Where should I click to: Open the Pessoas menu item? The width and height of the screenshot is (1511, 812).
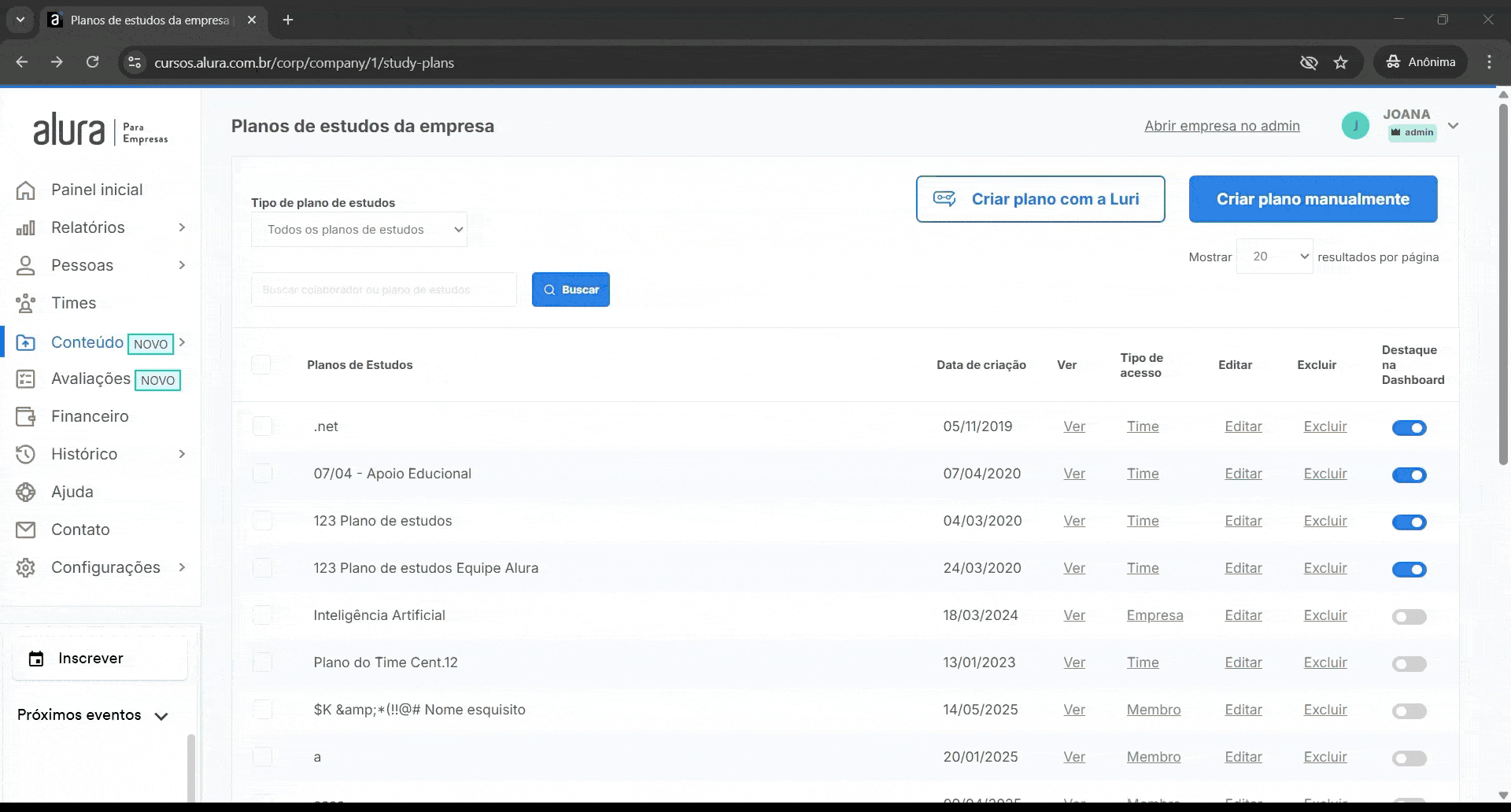[83, 266]
